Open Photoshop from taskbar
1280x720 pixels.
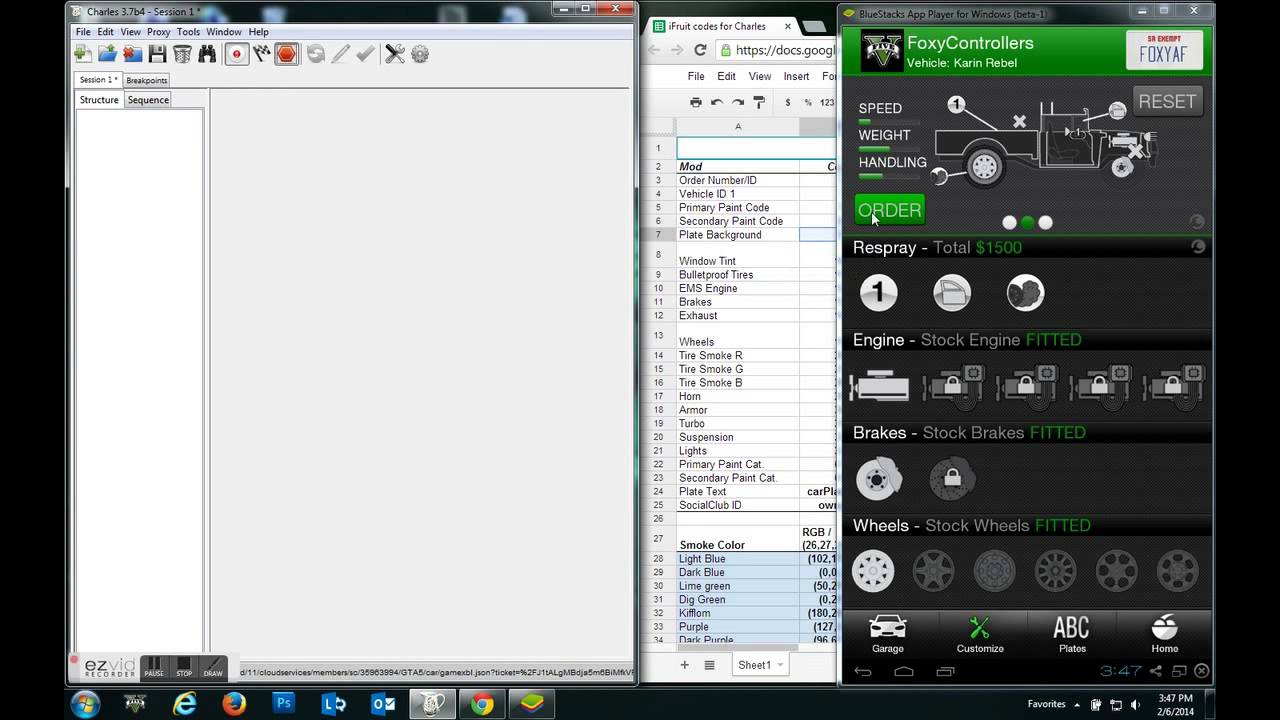click(x=284, y=704)
